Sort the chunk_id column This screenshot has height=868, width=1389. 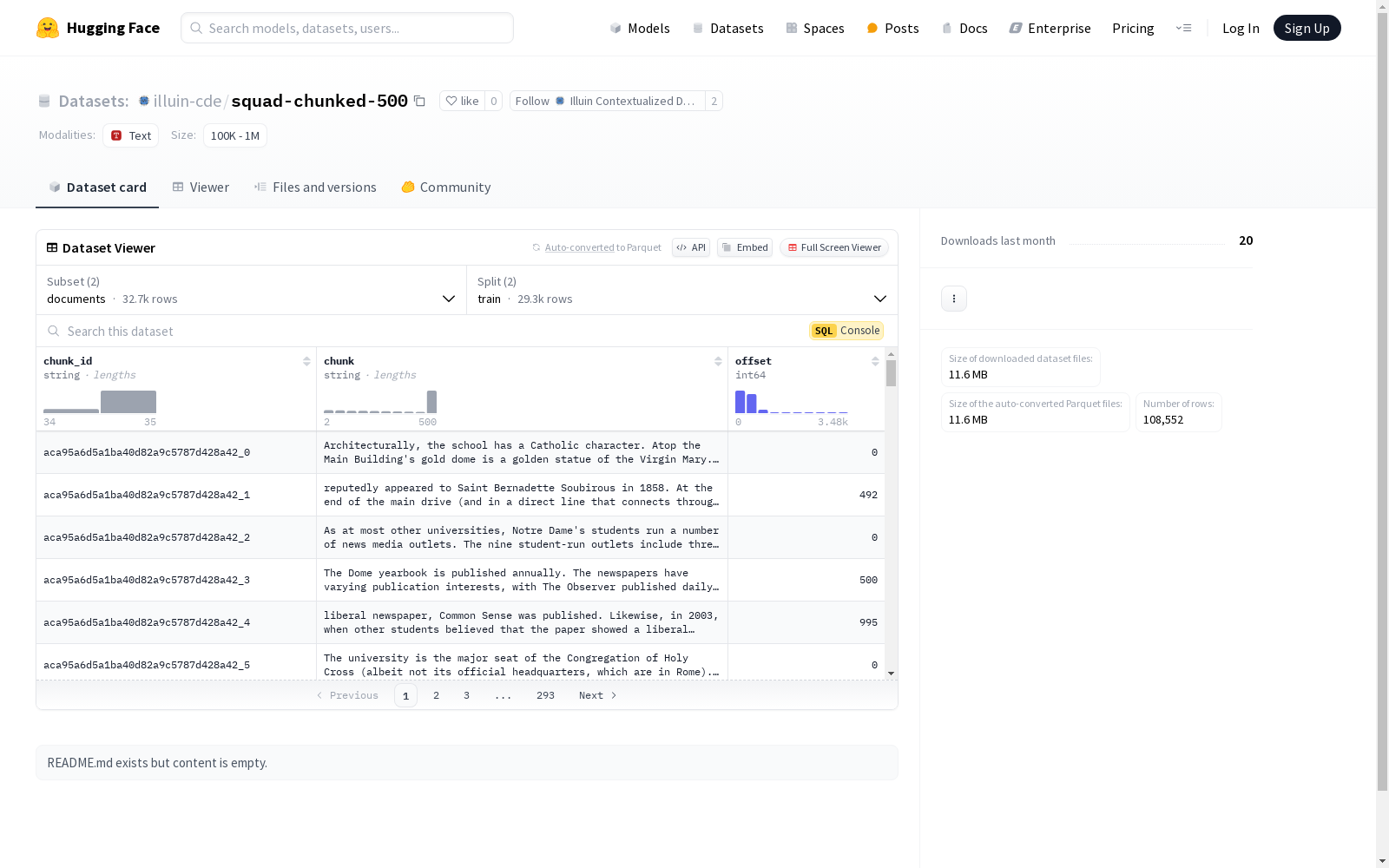tap(306, 361)
